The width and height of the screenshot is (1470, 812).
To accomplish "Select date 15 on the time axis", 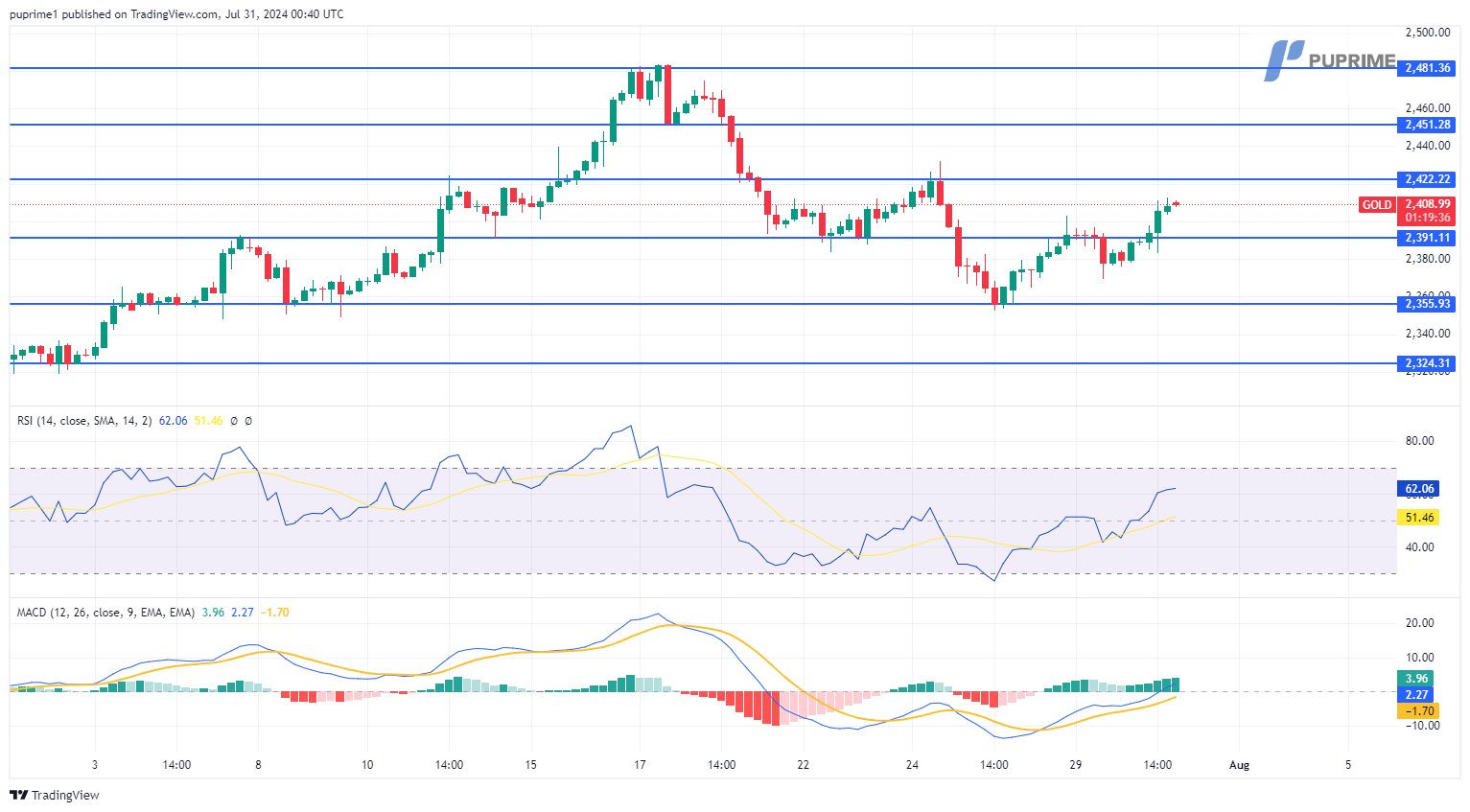I will pyautogui.click(x=530, y=765).
